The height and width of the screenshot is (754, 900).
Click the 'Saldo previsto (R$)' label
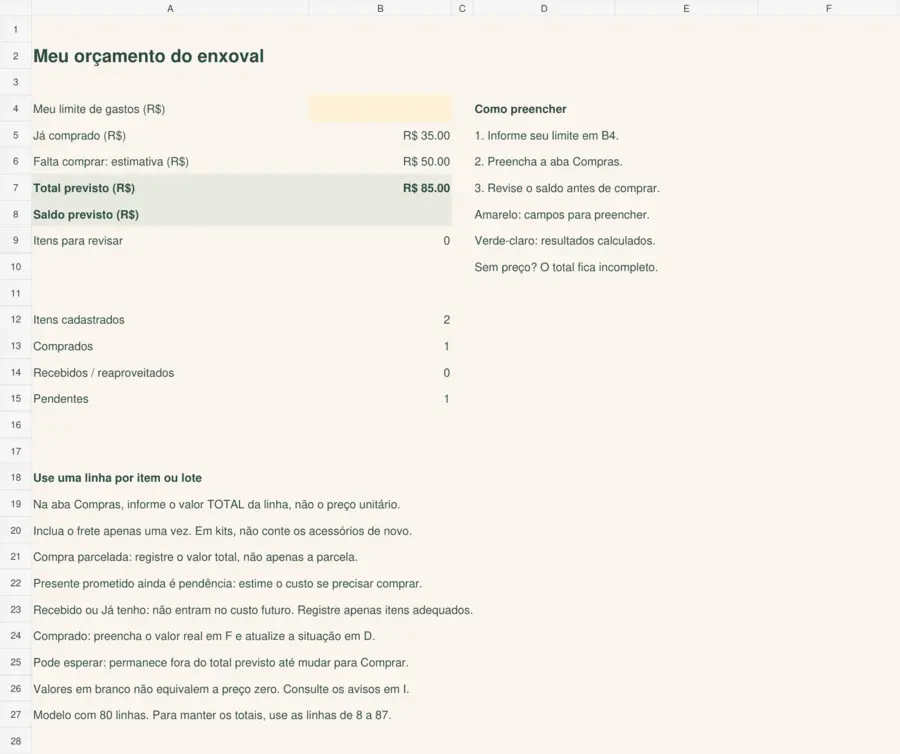[x=86, y=215]
